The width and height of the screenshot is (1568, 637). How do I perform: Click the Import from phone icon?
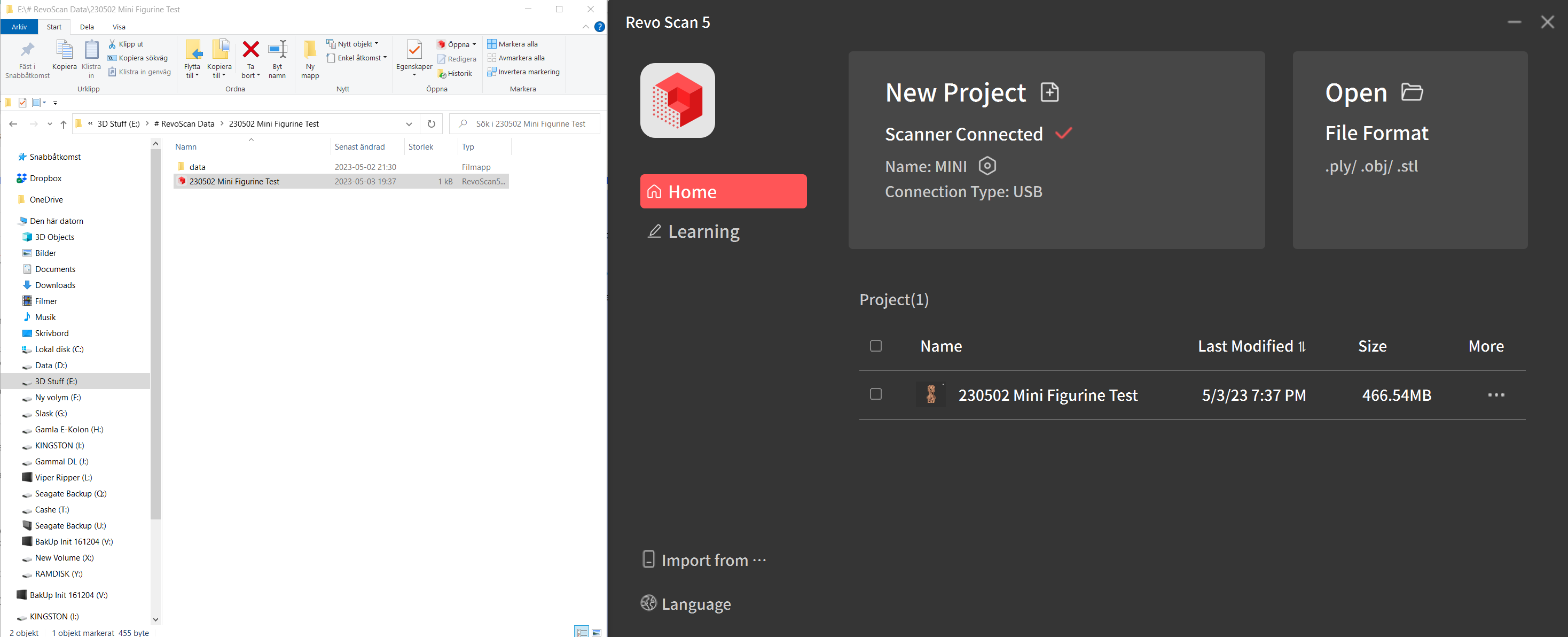648,559
